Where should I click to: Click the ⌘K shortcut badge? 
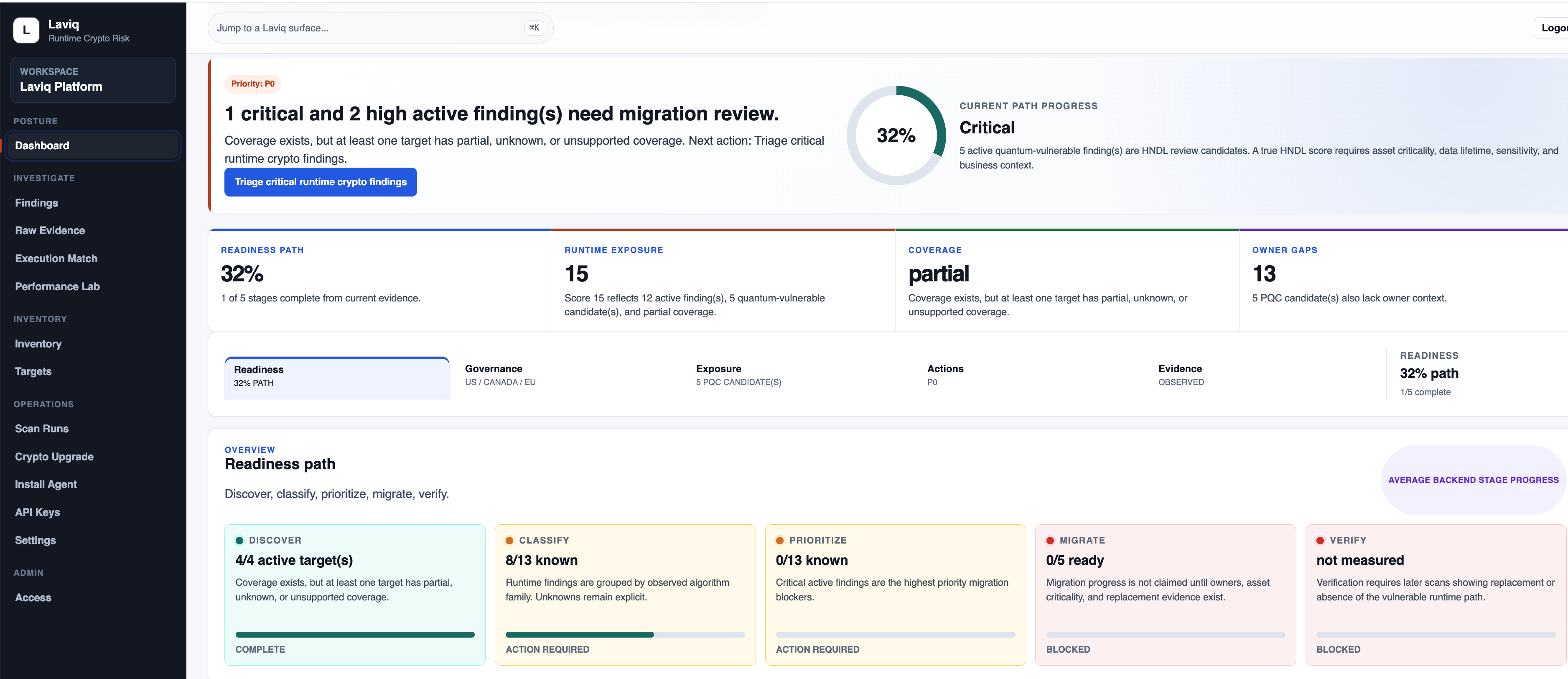tap(534, 28)
